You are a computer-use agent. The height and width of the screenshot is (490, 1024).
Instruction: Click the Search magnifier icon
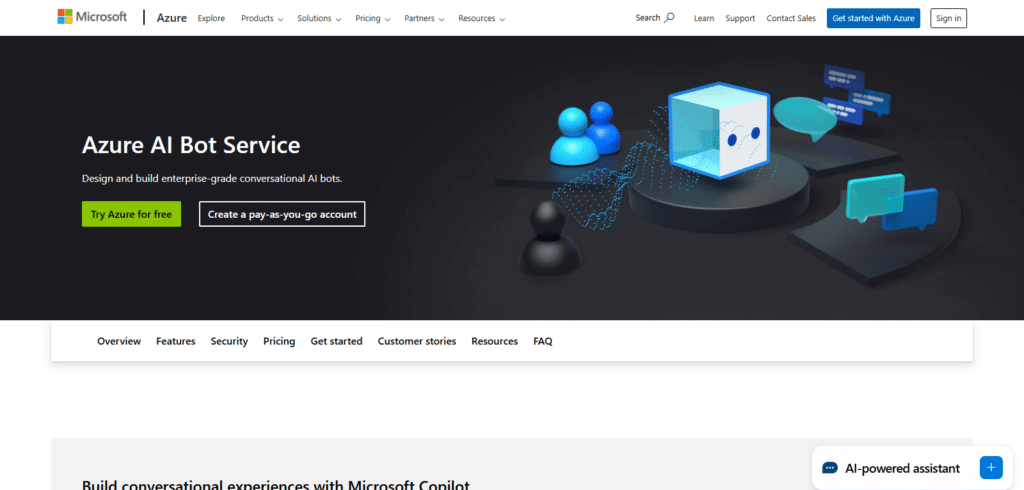pyautogui.click(x=669, y=18)
